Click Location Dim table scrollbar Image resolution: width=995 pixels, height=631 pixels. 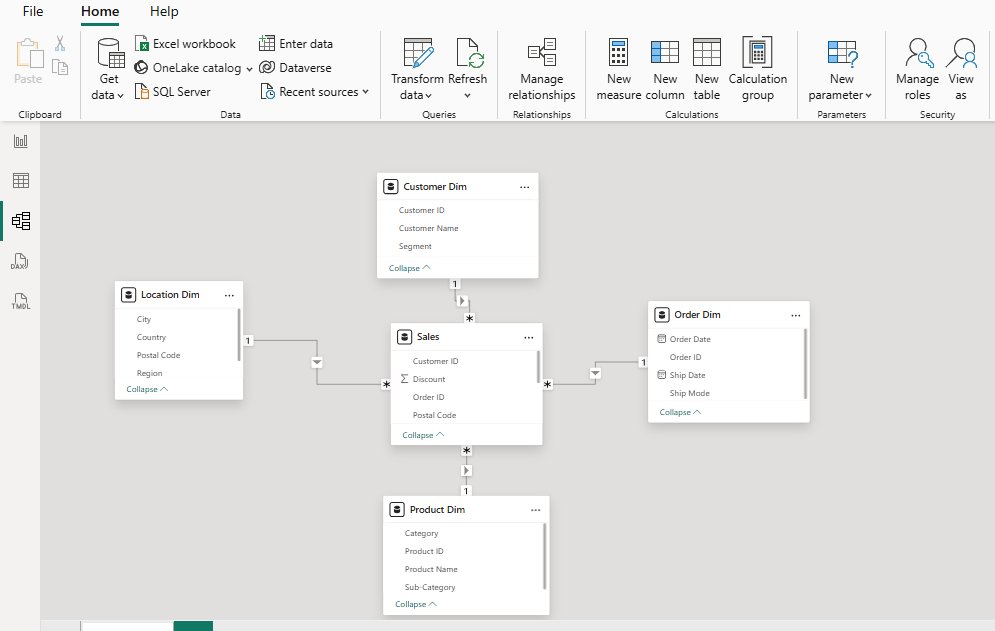coord(239,335)
